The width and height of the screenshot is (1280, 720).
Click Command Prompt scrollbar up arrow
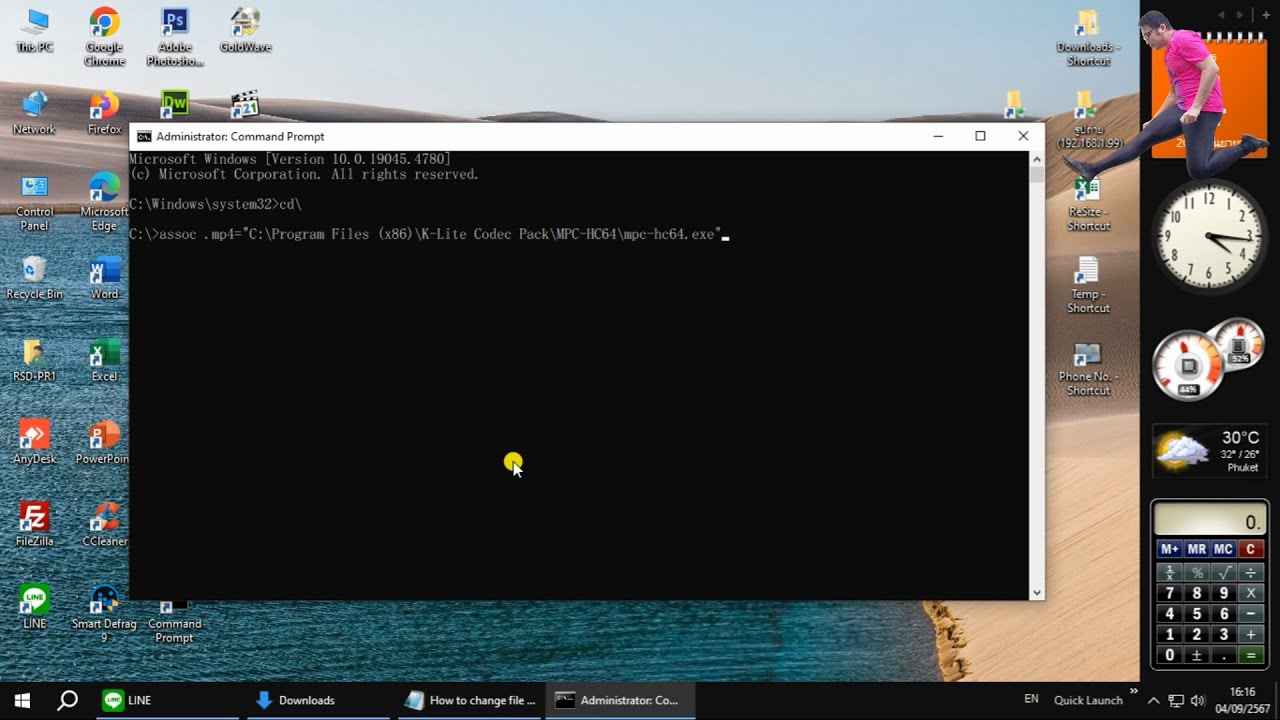1037,159
